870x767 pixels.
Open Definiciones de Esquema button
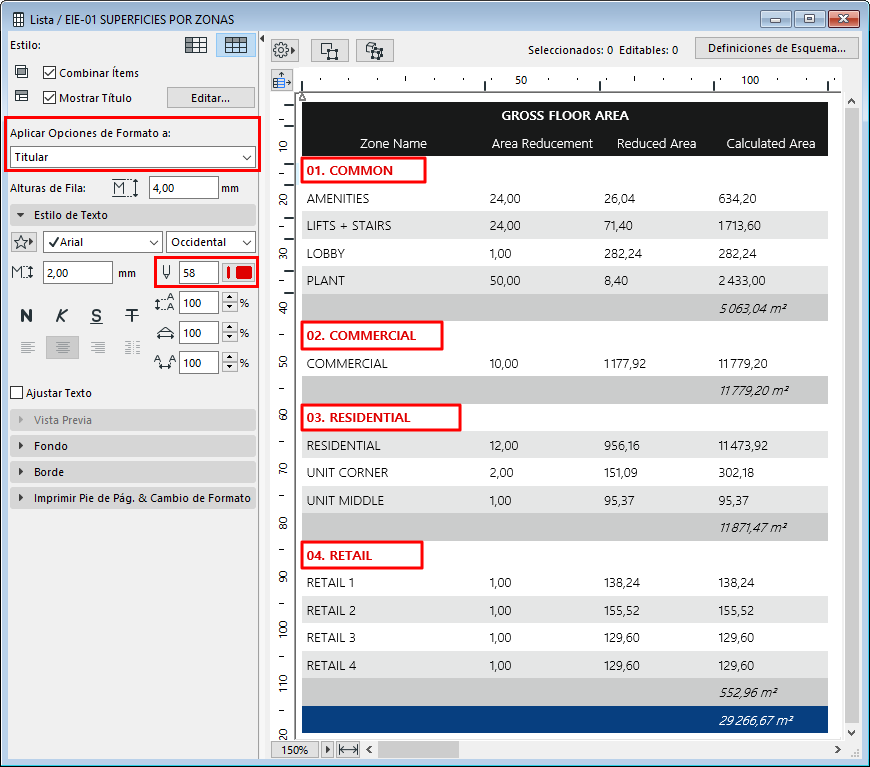point(776,49)
